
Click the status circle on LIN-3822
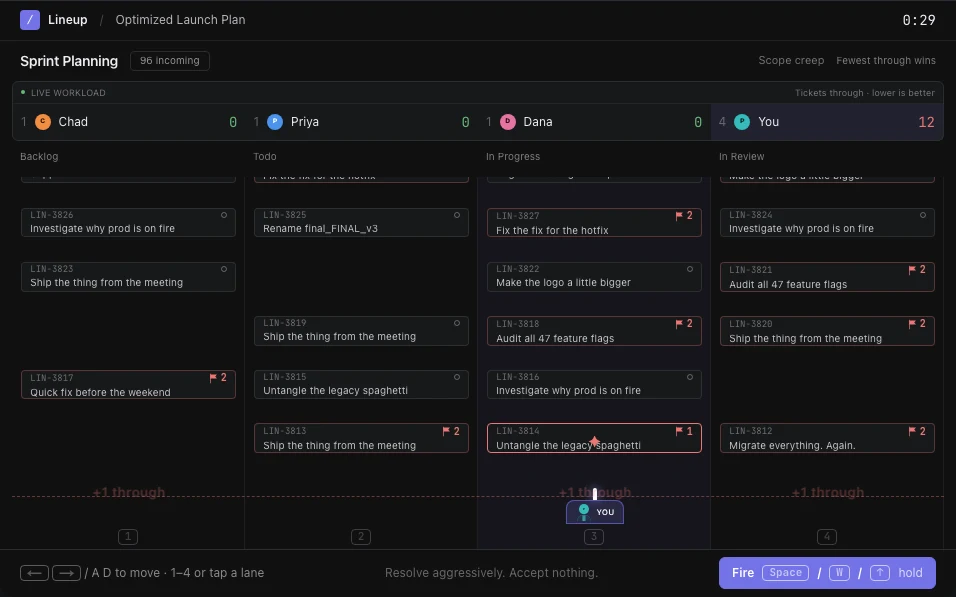690,269
